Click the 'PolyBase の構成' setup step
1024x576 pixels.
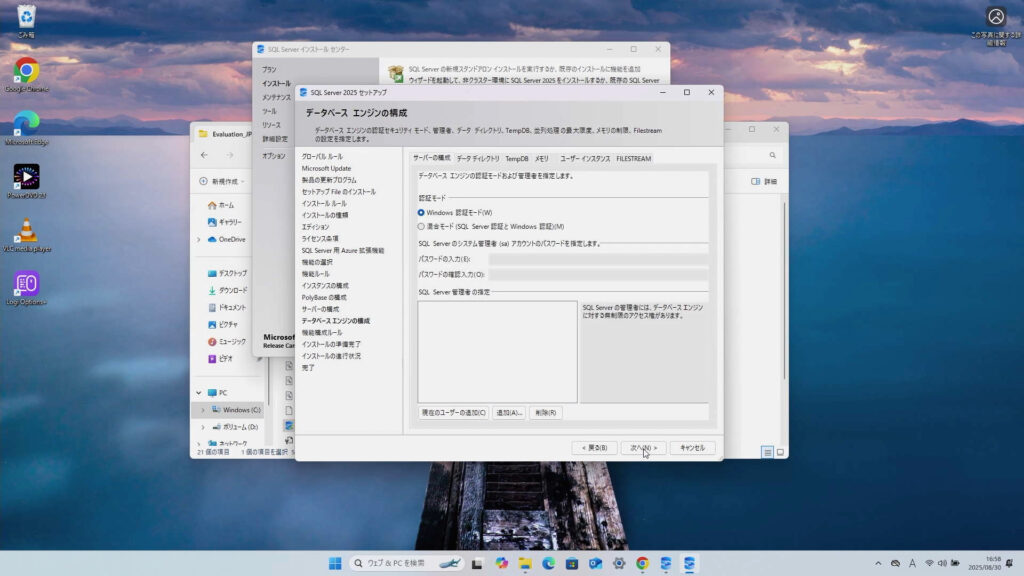coord(324,298)
